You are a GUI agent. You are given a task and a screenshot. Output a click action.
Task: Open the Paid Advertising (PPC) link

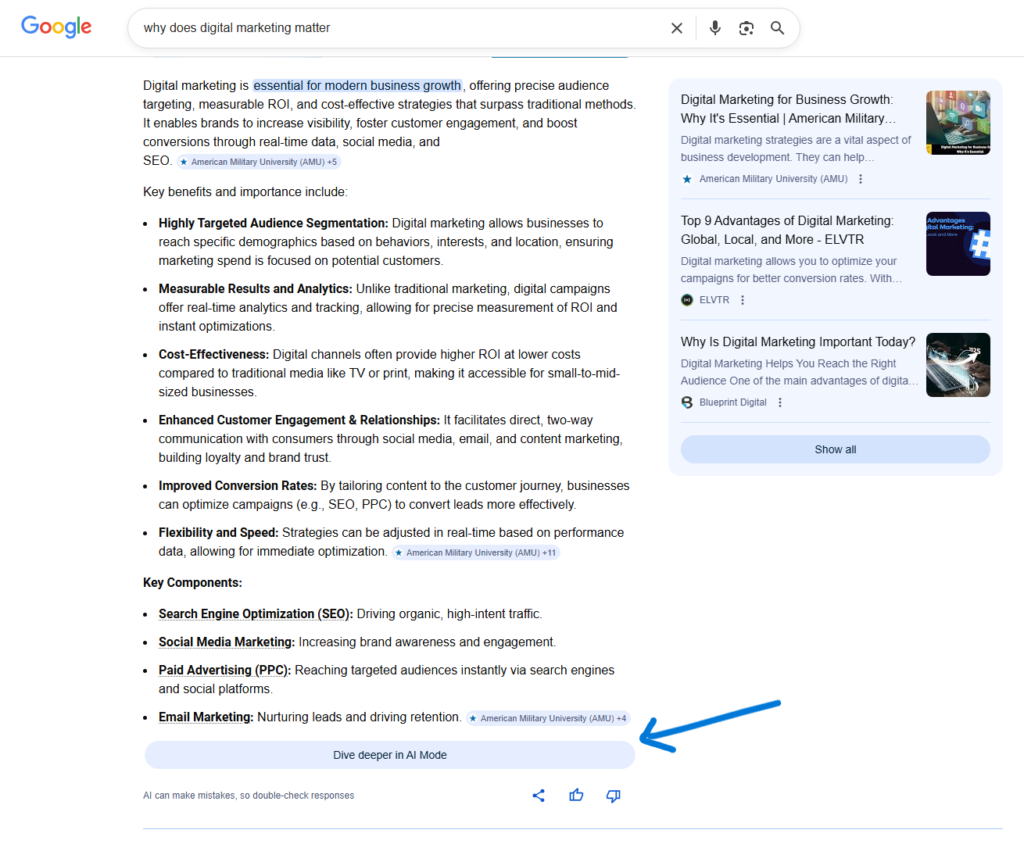(221, 670)
